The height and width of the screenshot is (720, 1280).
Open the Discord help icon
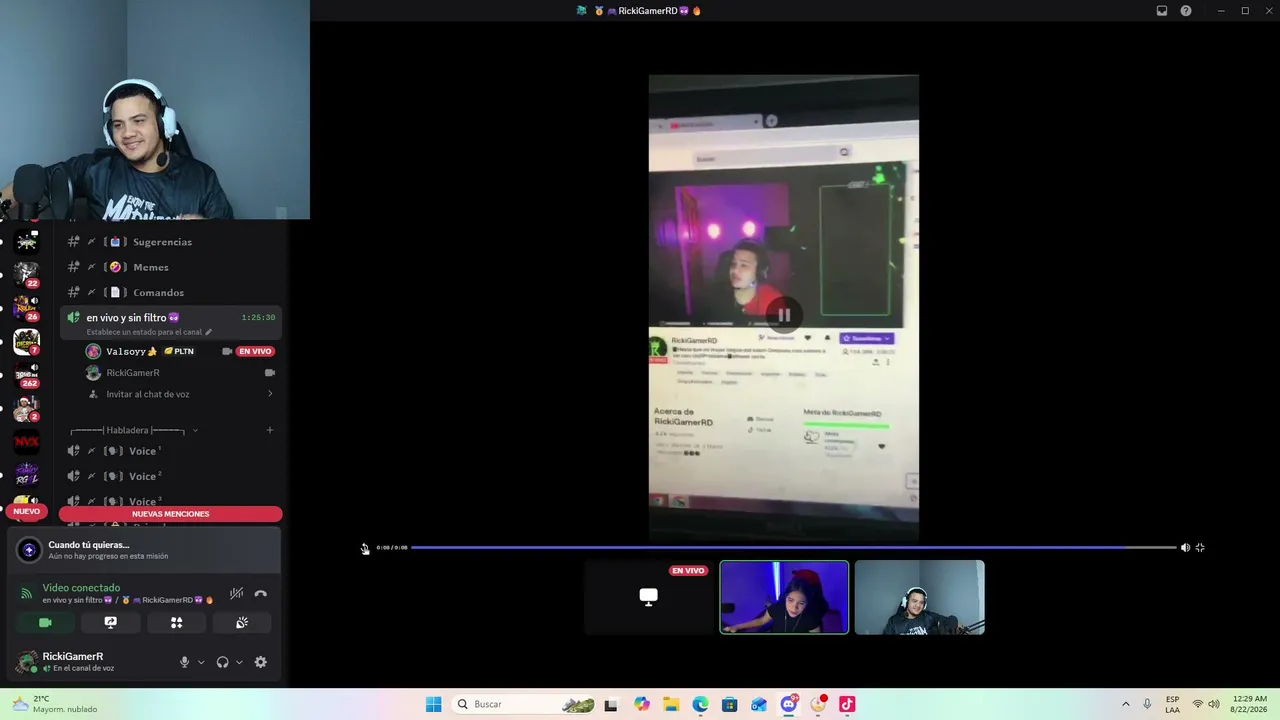point(1186,11)
